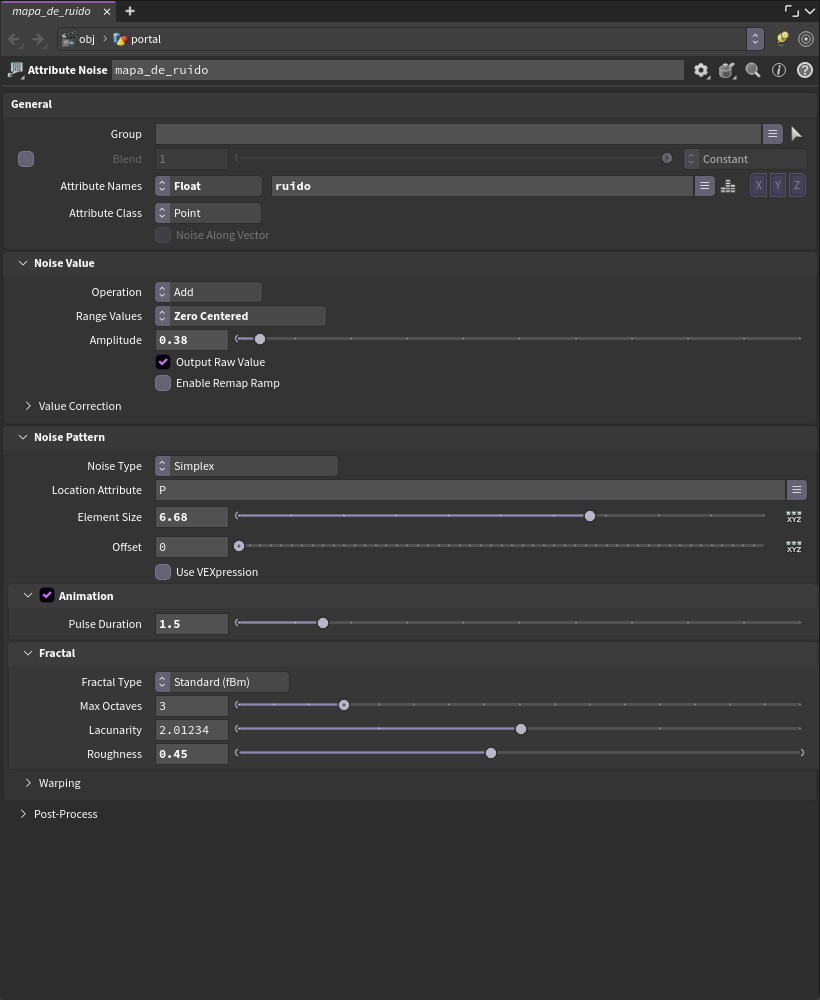Open the Noise Type dropdown
The width and height of the screenshot is (820, 1000).
tap(246, 466)
